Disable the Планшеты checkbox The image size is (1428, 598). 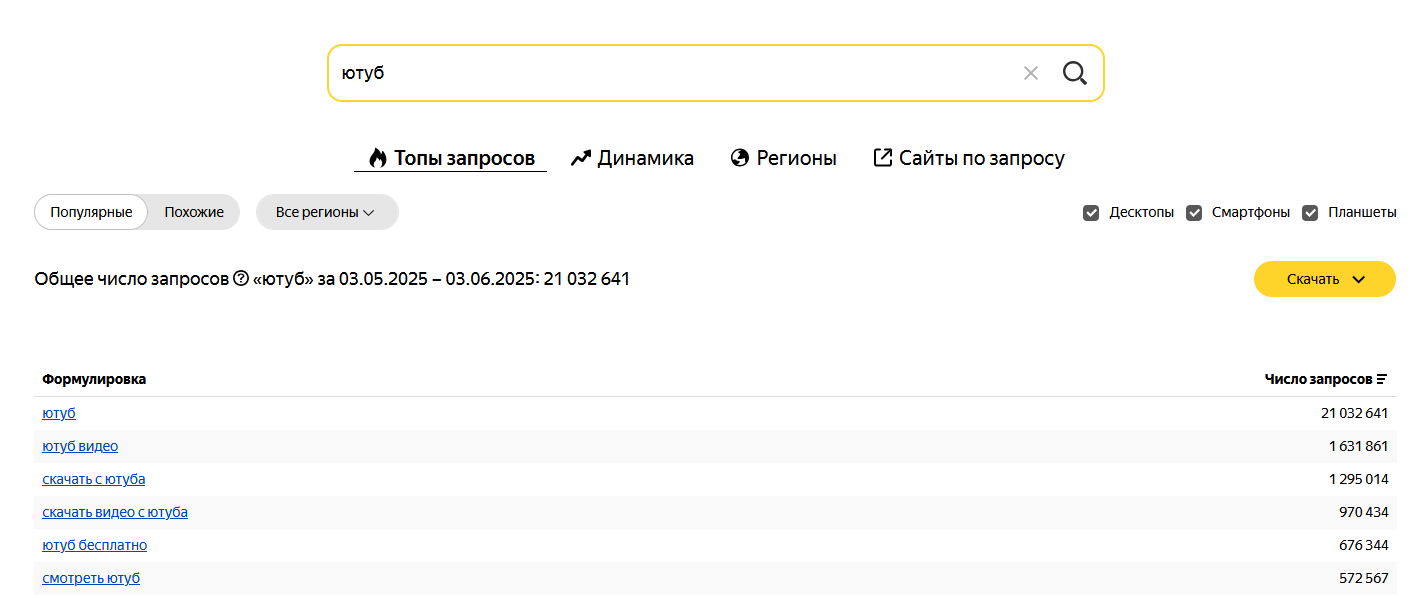click(x=1310, y=213)
